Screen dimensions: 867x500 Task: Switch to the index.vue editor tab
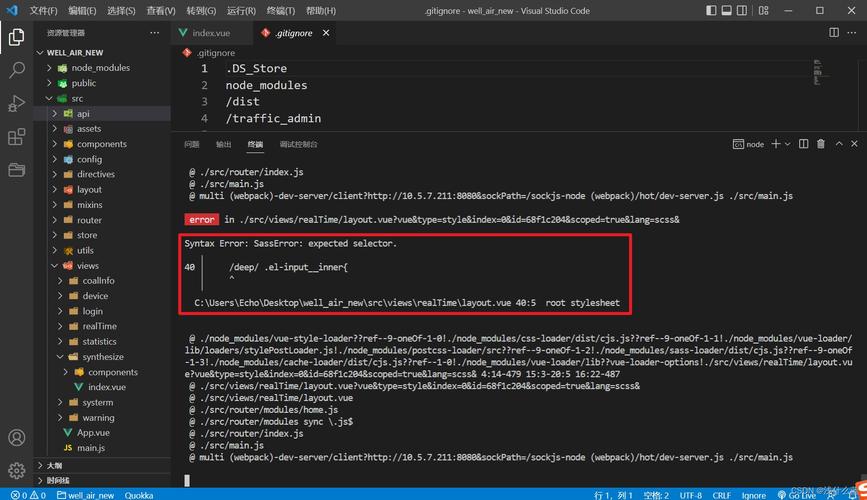pos(212,33)
